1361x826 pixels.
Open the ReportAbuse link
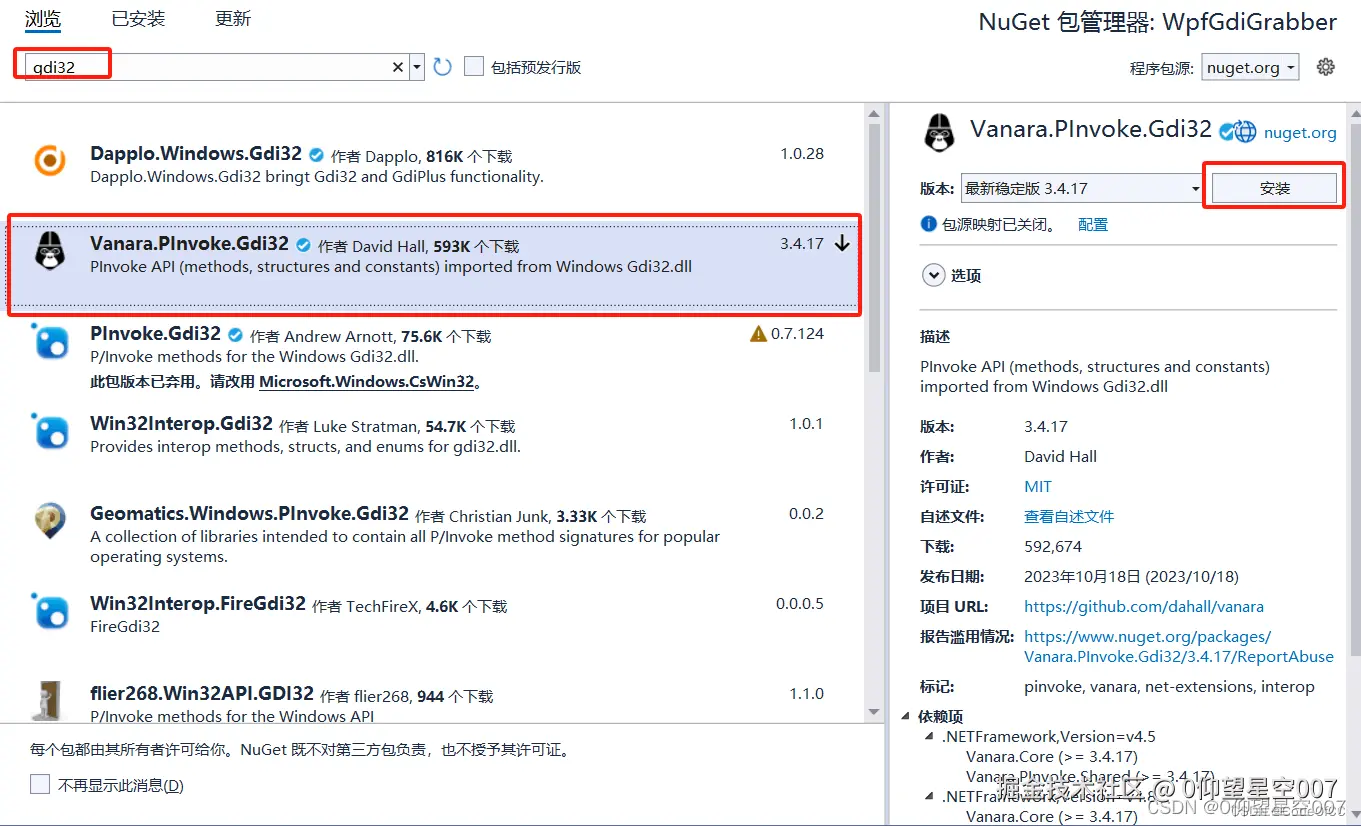(1179, 646)
